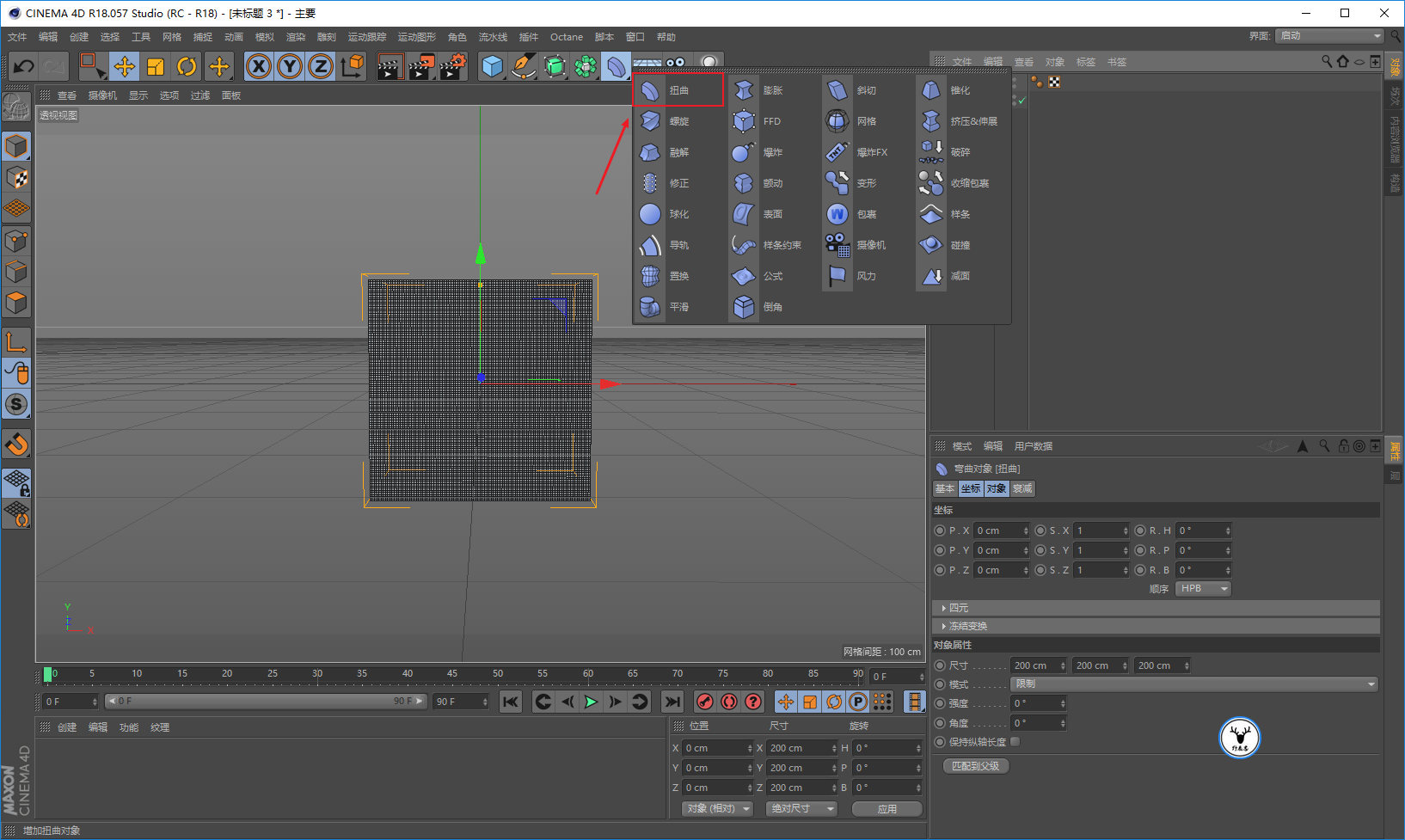Select the 风力 (Wind) flag deformer
This screenshot has width=1405, height=840.
(853, 276)
